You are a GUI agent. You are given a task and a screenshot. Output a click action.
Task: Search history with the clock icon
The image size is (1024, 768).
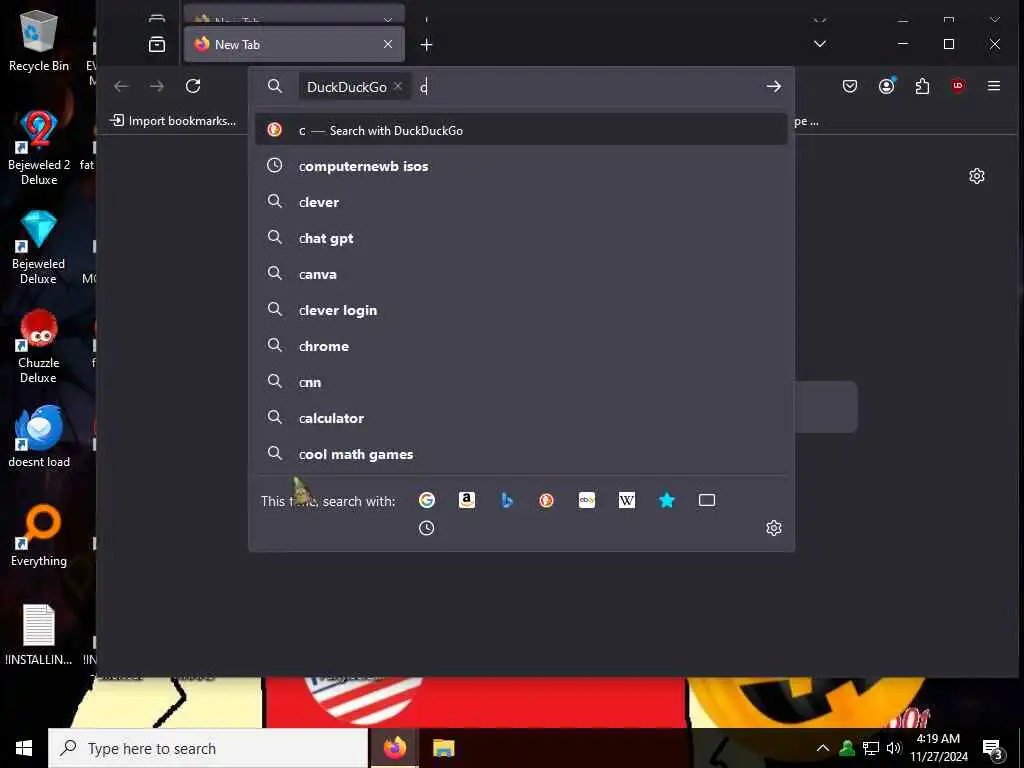pos(426,528)
